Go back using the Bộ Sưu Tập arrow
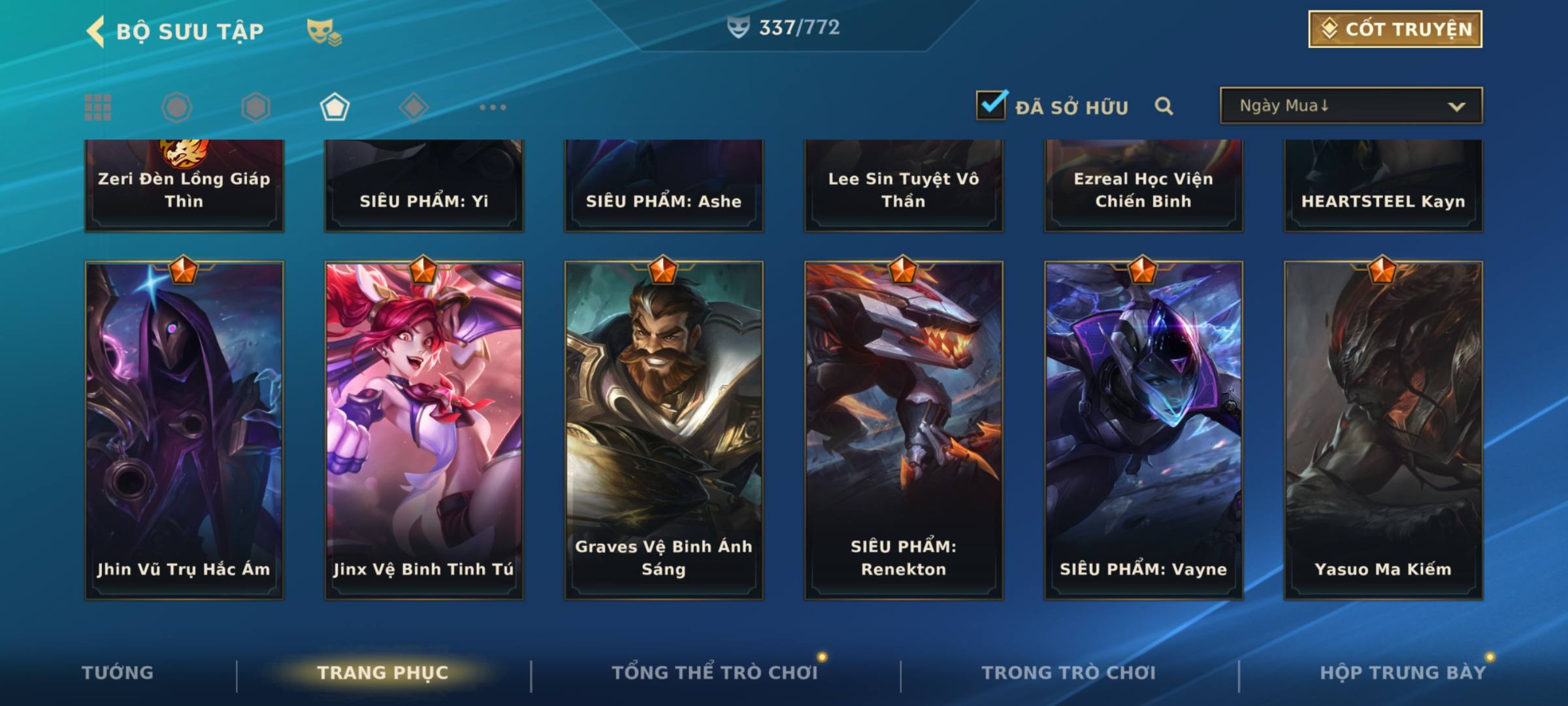 click(x=96, y=31)
